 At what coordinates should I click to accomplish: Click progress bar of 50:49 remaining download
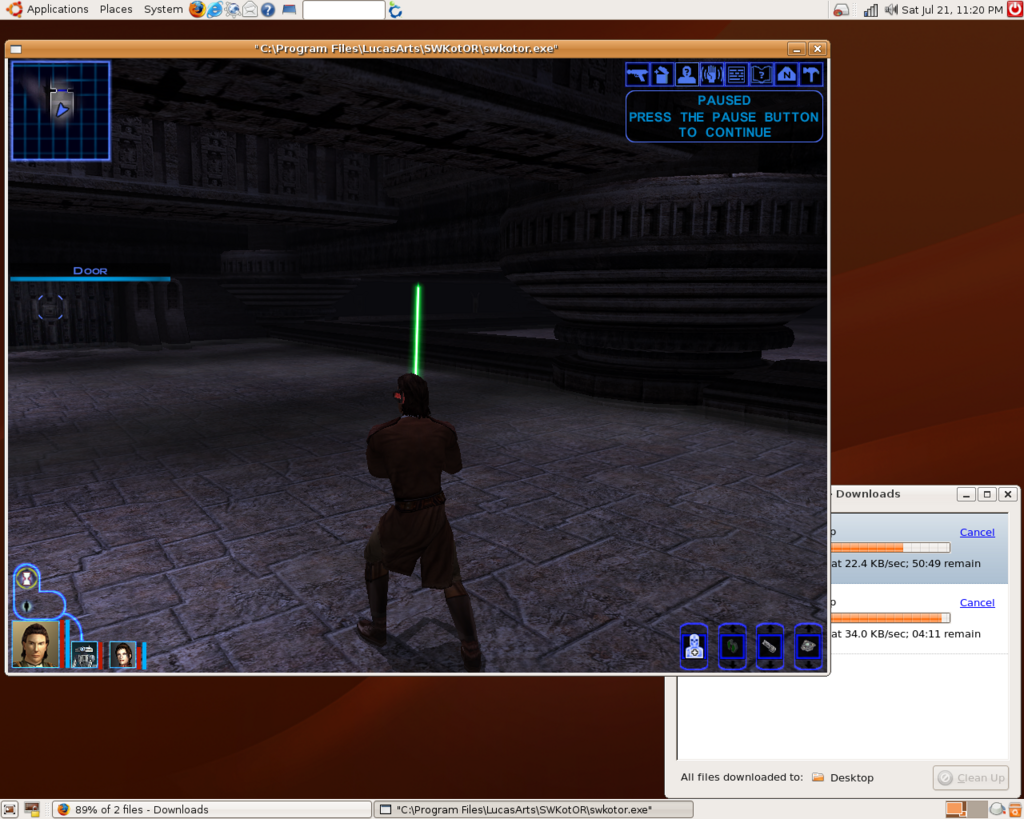[891, 547]
